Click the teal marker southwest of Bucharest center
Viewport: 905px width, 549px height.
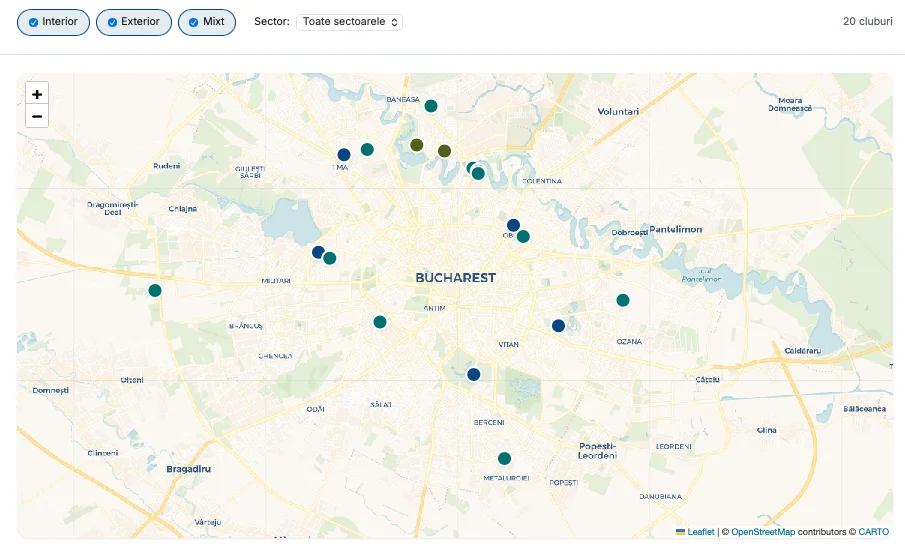(x=380, y=322)
